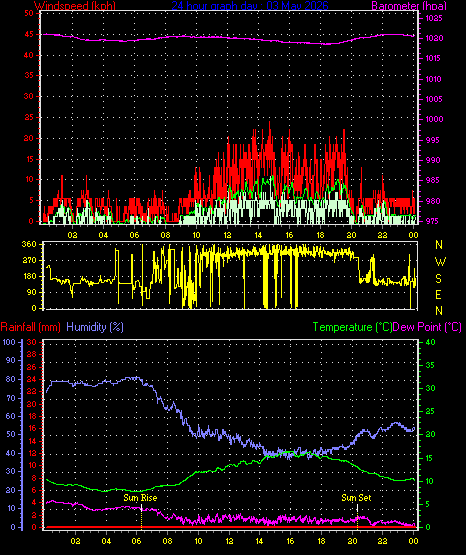Click the S compass direction label

[x=438, y=279]
